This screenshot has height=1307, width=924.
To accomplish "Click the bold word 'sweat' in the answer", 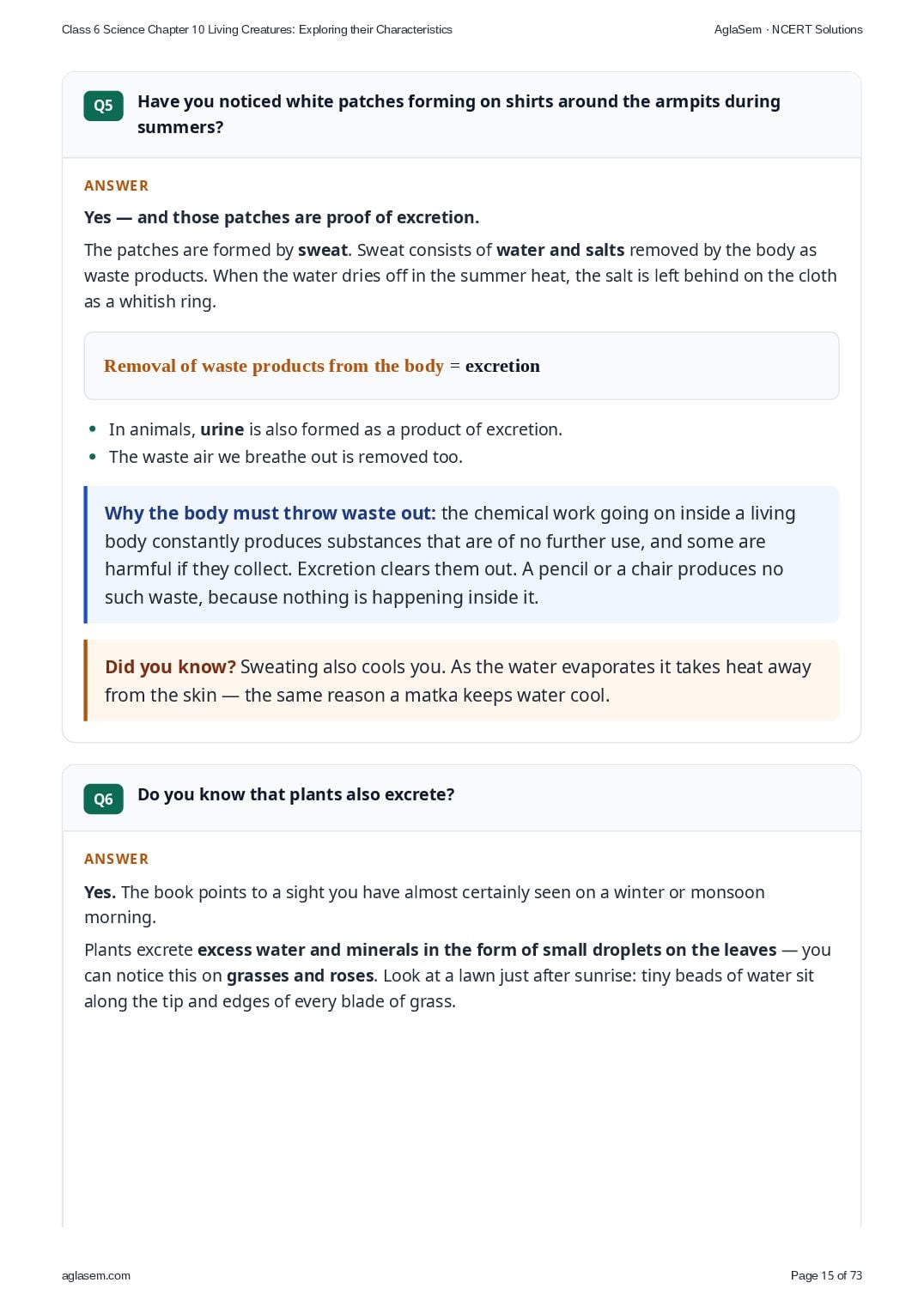I will point(323,250).
